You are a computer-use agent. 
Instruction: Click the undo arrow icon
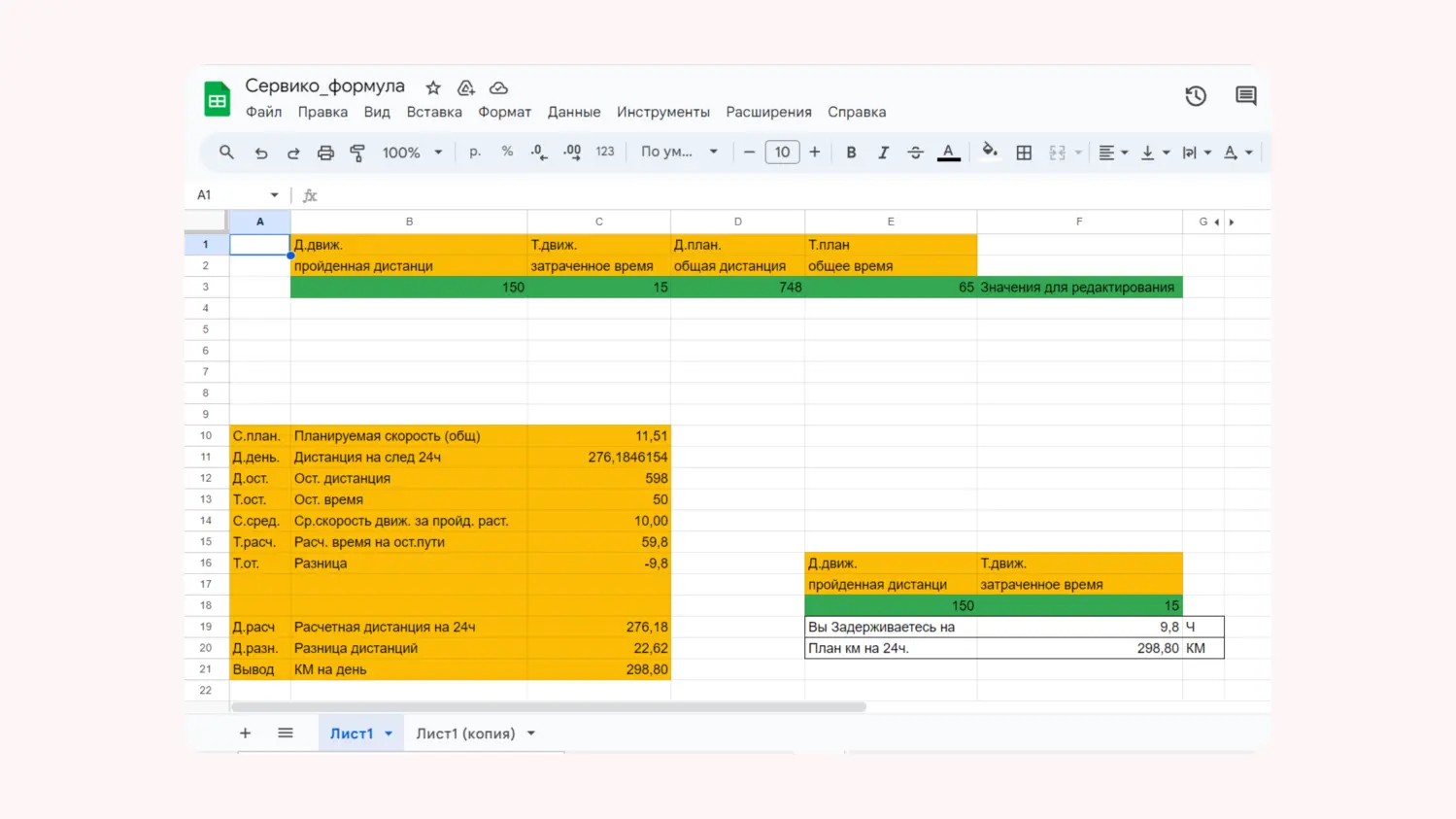261,153
